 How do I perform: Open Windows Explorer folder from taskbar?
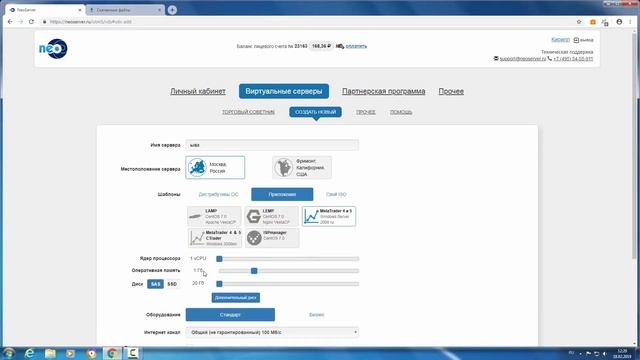tap(50, 353)
